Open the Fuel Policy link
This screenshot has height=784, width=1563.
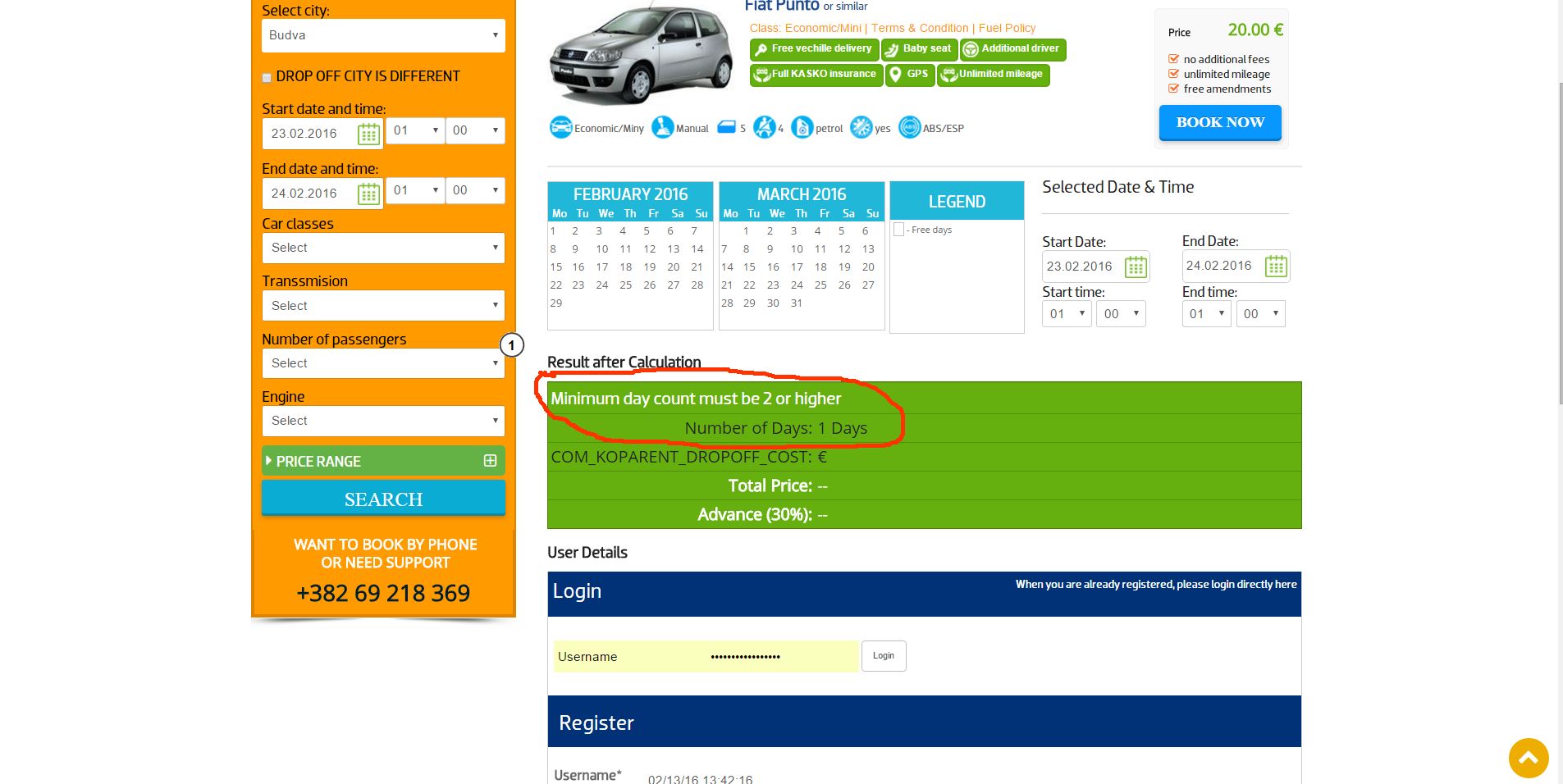[x=1007, y=28]
